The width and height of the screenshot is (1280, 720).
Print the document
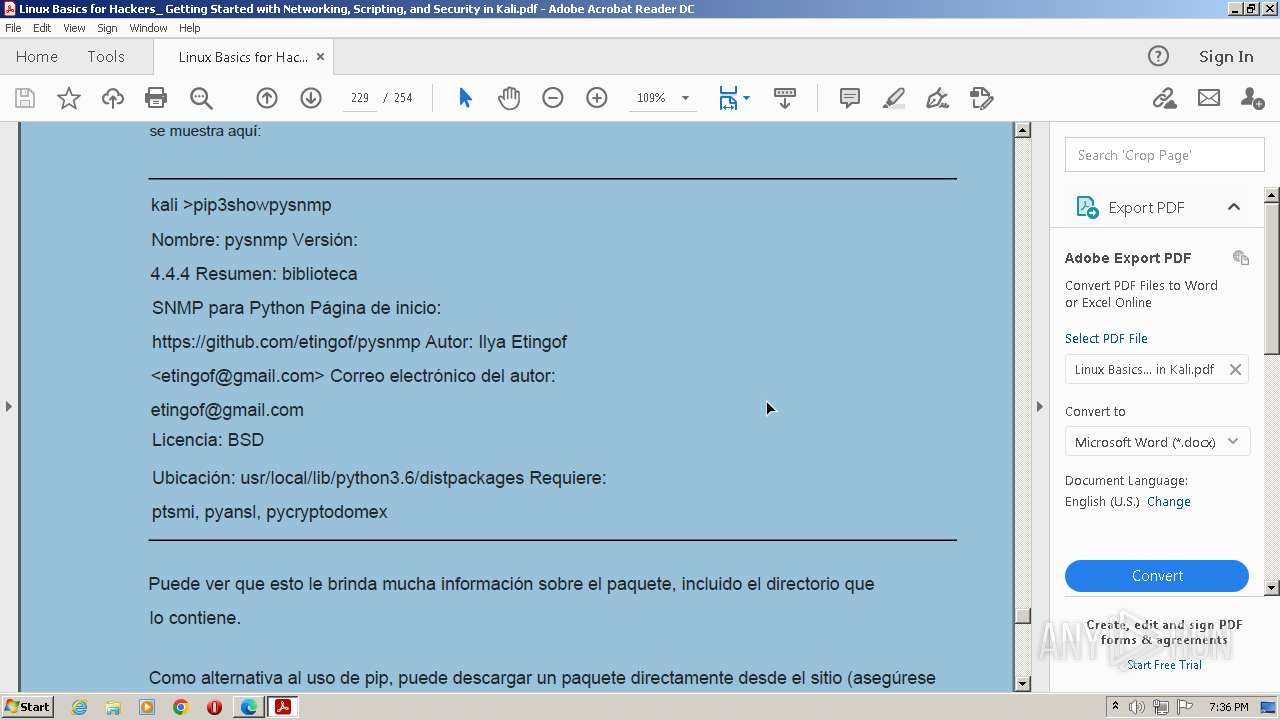[x=156, y=98]
